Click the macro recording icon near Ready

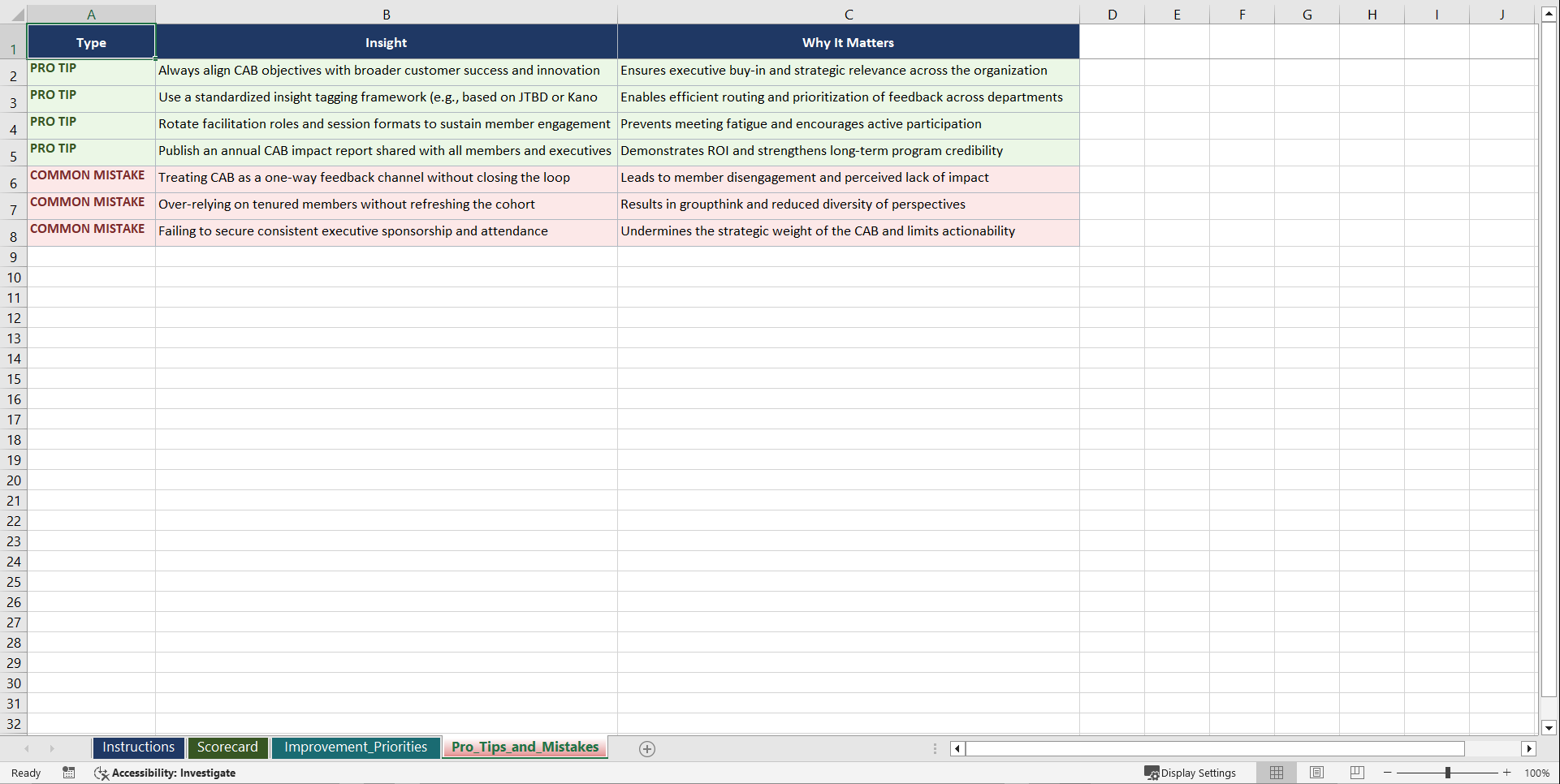point(69,773)
